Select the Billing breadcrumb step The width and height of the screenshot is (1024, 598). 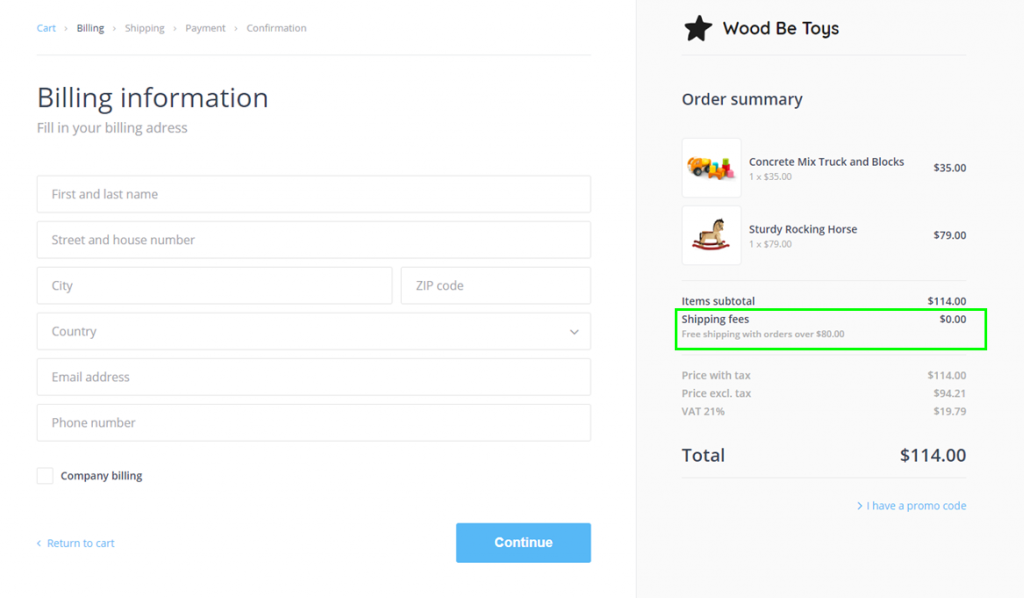click(90, 28)
